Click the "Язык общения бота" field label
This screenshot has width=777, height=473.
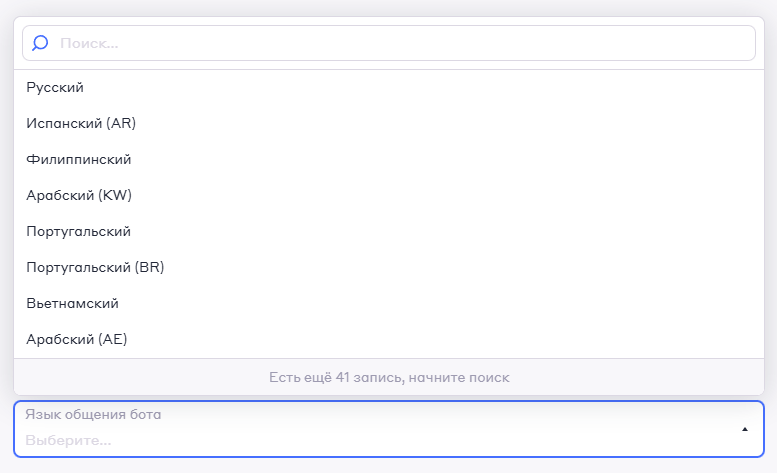pyautogui.click(x=93, y=415)
